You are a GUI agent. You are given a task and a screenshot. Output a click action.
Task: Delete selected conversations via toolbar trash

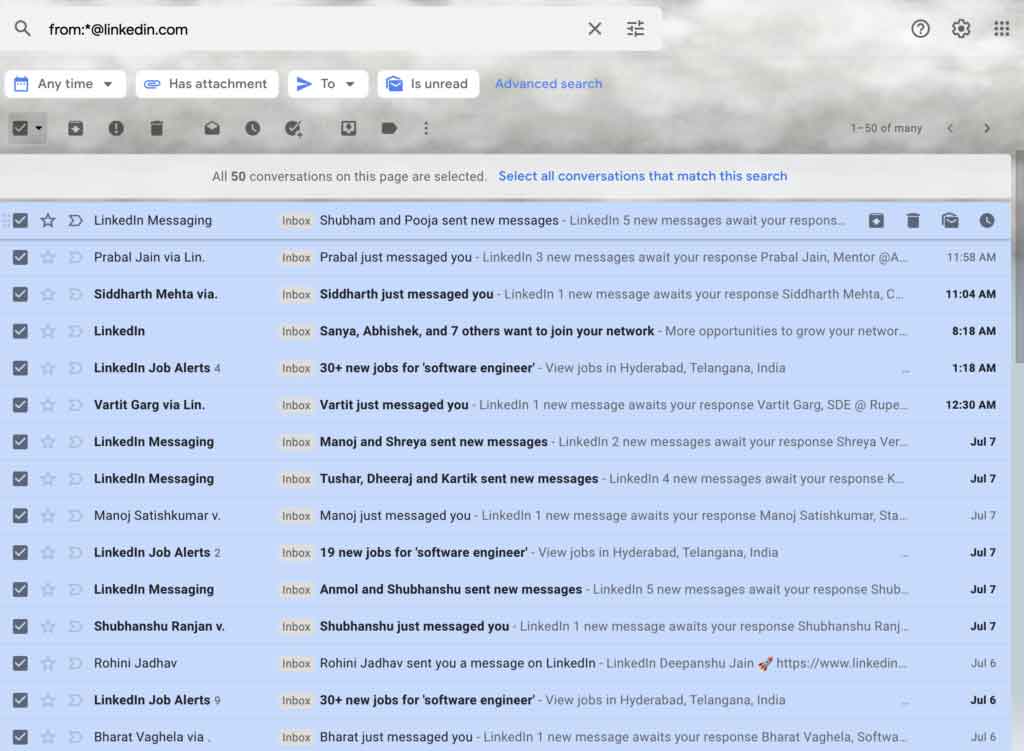[157, 128]
